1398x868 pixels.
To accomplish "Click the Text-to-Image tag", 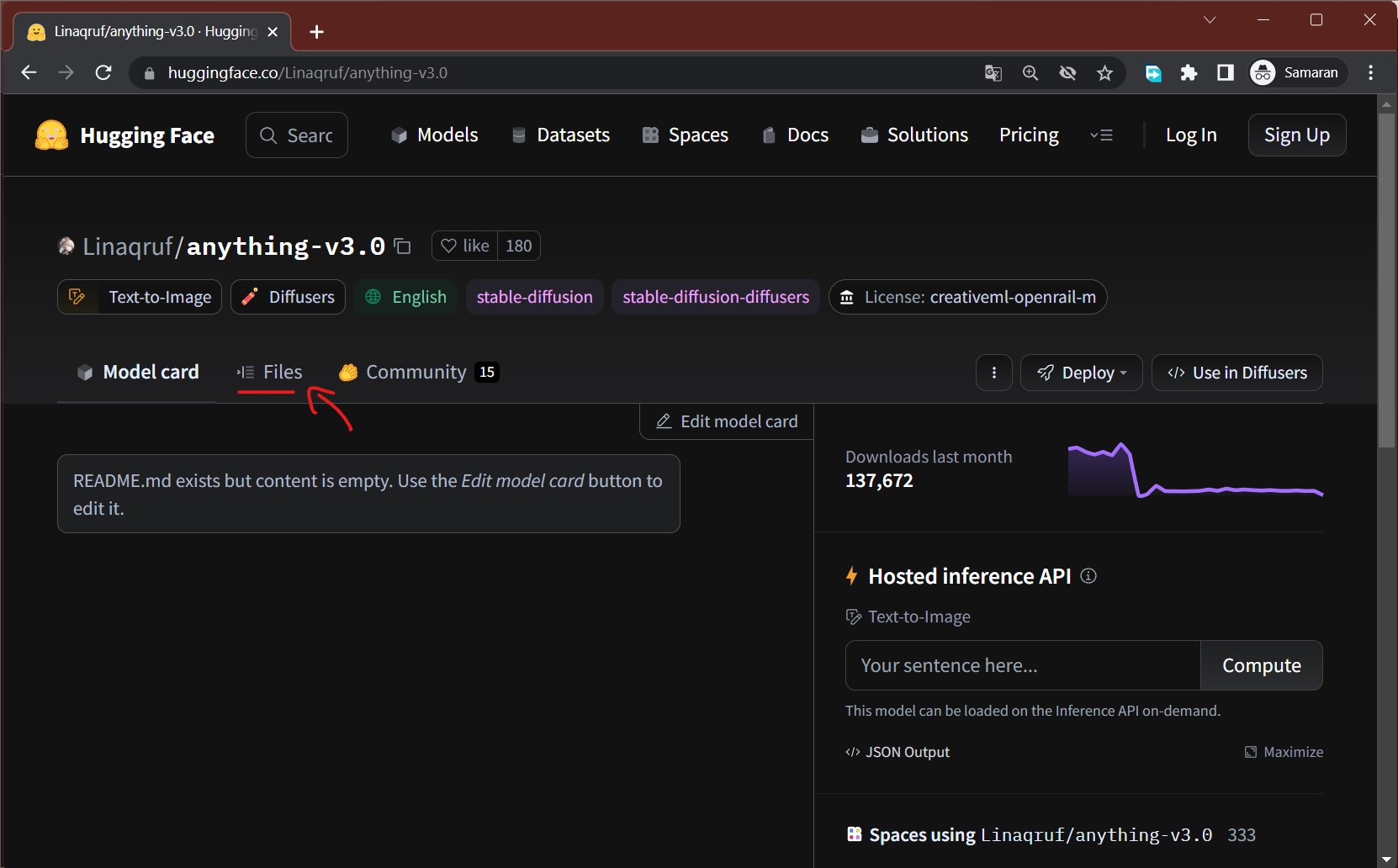I will 140,297.
